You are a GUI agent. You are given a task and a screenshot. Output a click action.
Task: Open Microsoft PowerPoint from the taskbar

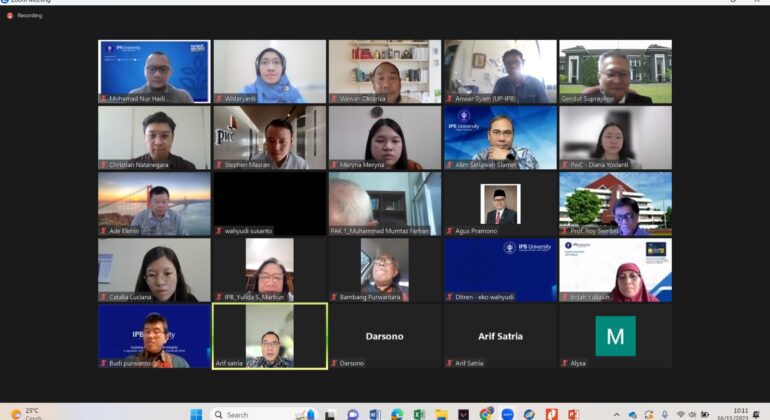[x=574, y=415]
